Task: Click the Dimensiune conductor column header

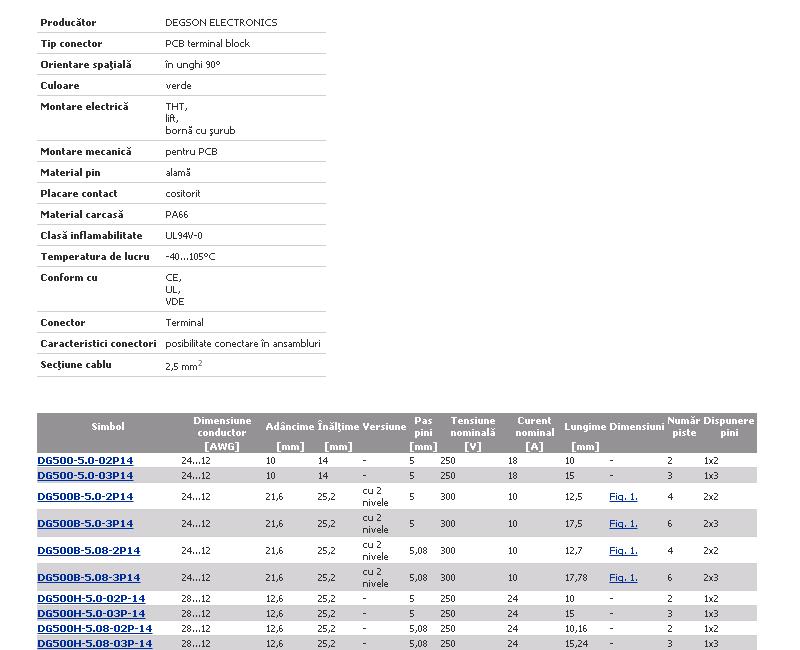Action: pos(222,427)
